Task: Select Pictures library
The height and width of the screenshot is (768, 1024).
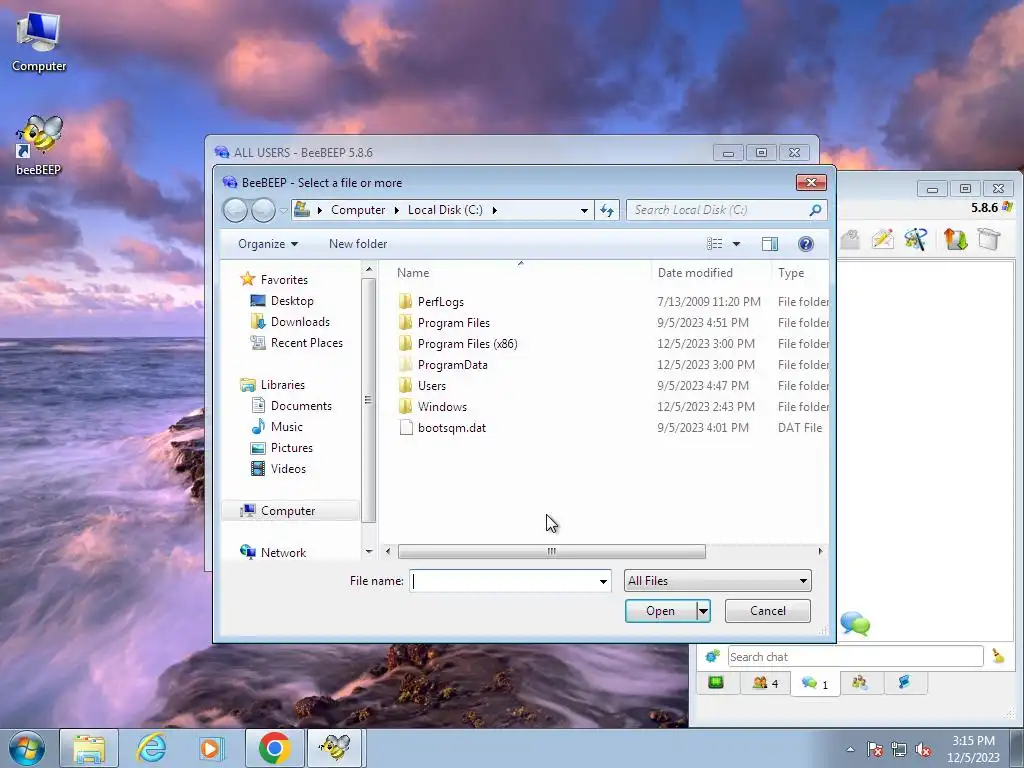Action: 291,447
